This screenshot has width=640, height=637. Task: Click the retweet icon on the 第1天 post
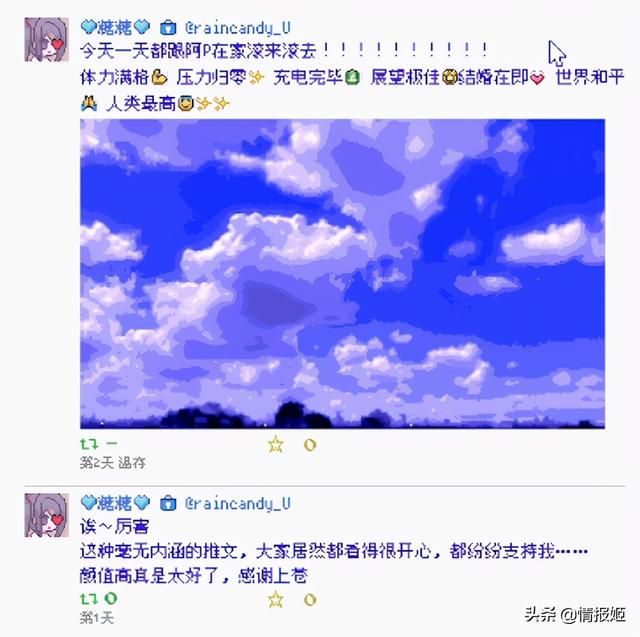(89, 599)
